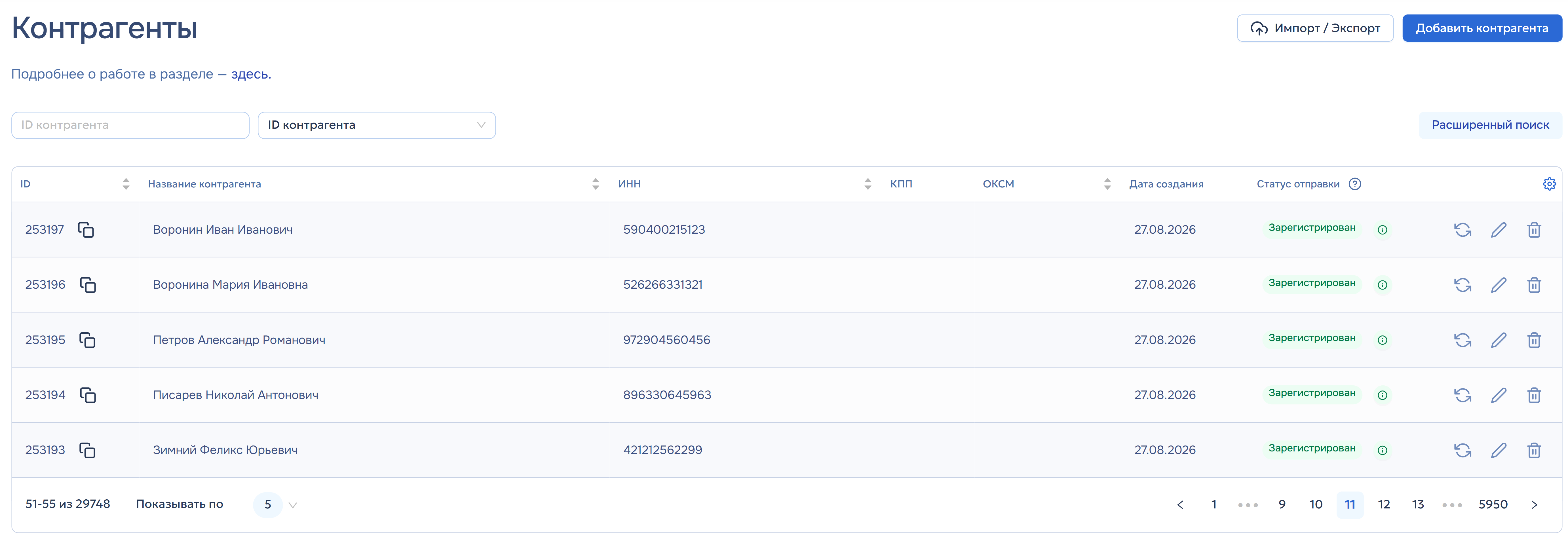Click the КПП column header
The width and height of the screenshot is (1568, 547).
pos(901,184)
